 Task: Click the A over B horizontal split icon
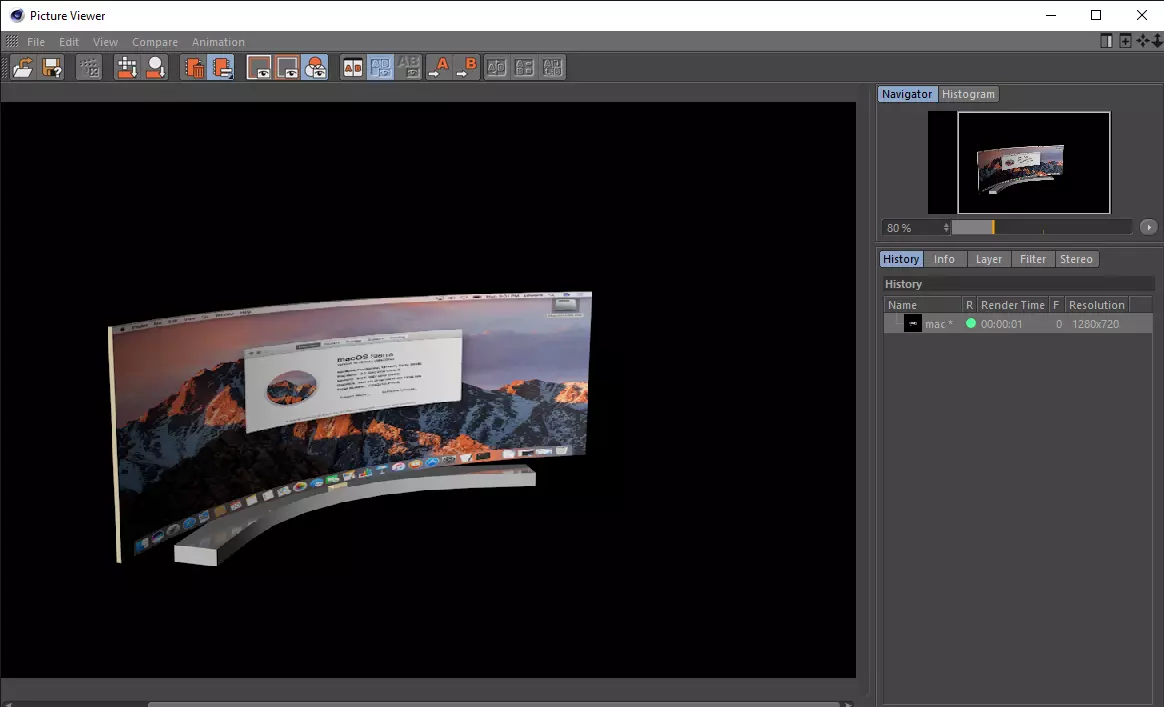point(524,68)
